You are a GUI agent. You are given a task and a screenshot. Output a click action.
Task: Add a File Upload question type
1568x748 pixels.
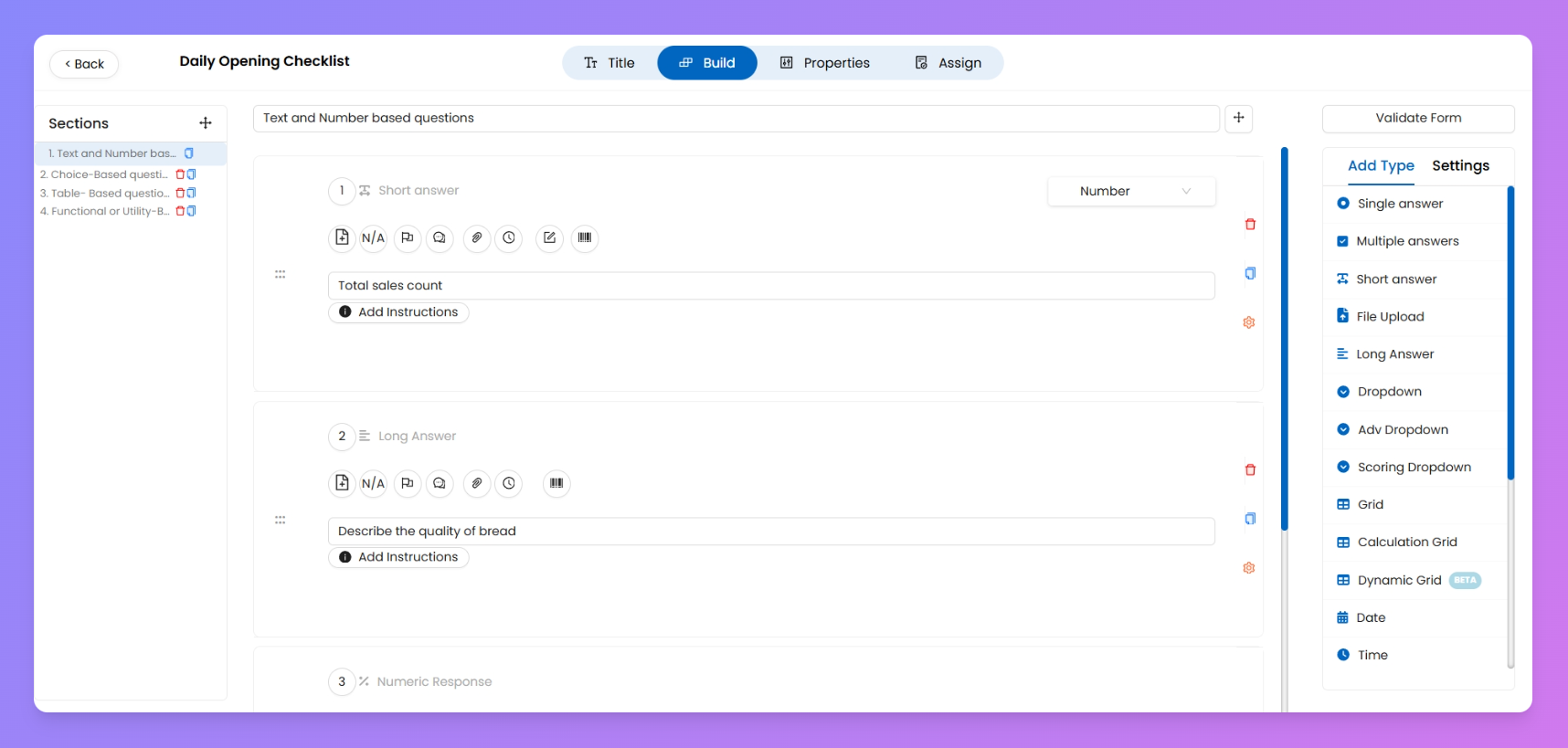[1414, 317]
